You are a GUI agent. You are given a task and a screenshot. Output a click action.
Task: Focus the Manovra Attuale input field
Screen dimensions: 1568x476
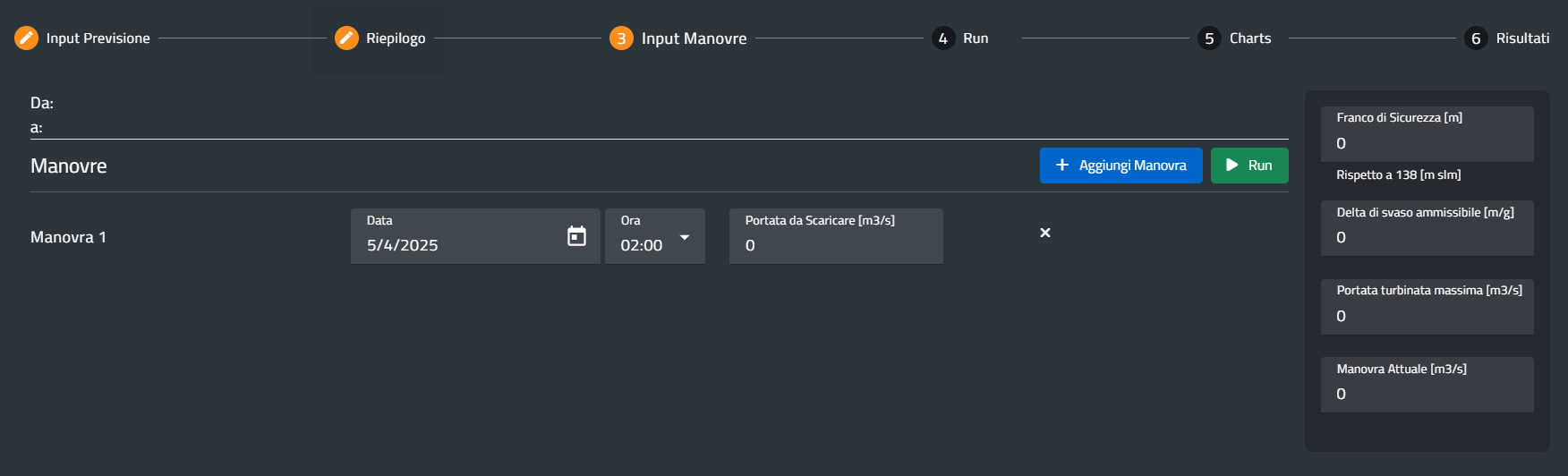[1427, 394]
